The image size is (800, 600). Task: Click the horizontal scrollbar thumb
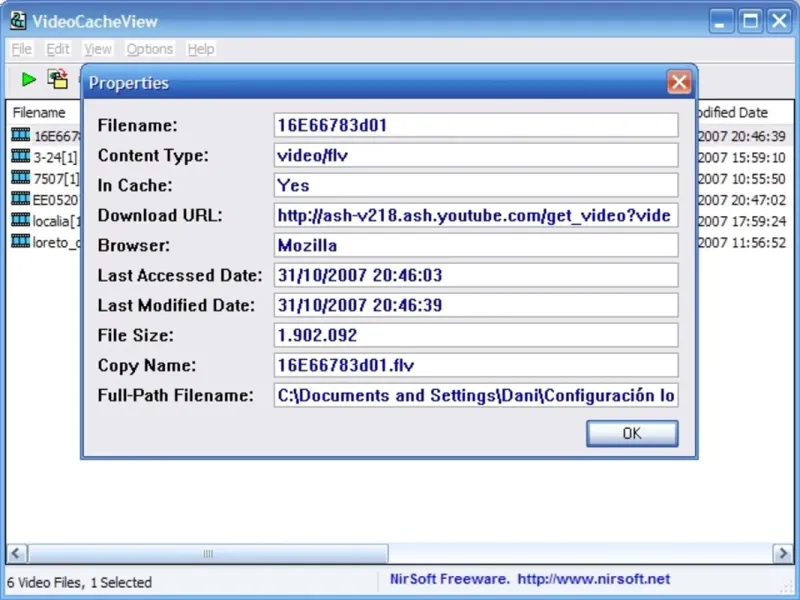point(208,554)
